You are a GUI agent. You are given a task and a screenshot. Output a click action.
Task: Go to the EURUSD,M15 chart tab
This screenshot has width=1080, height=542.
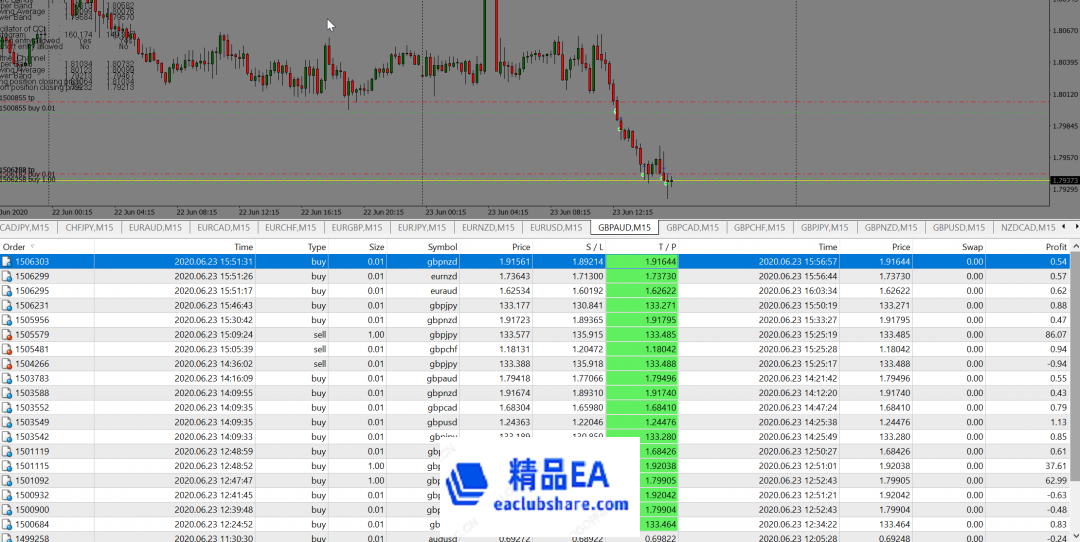click(x=556, y=227)
